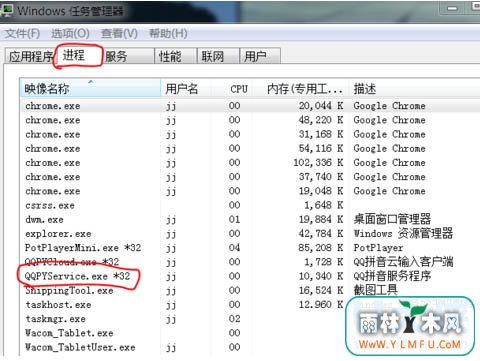Switch to the 服务 tab

tap(128, 56)
